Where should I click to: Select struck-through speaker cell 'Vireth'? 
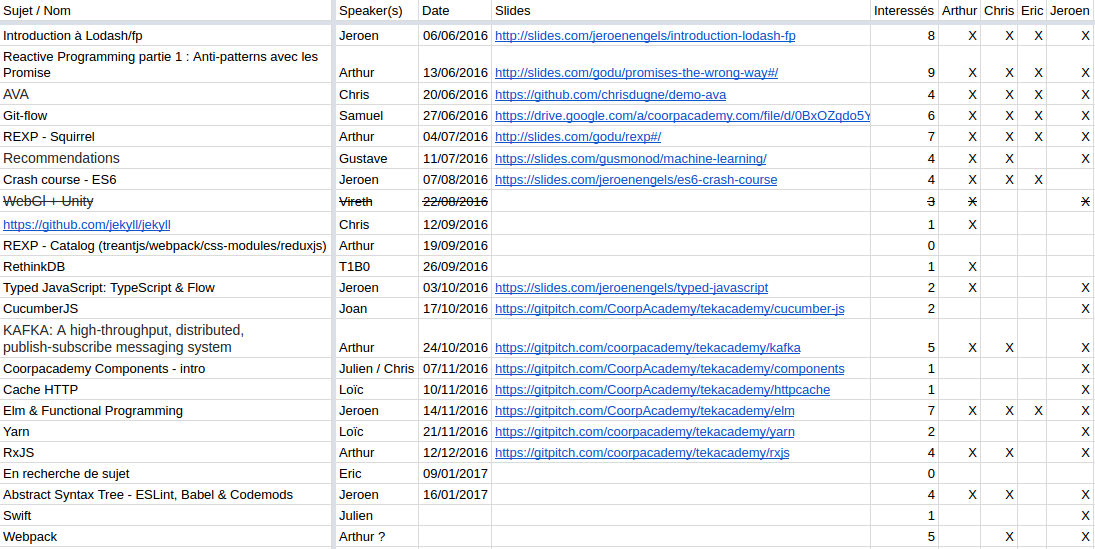377,201
